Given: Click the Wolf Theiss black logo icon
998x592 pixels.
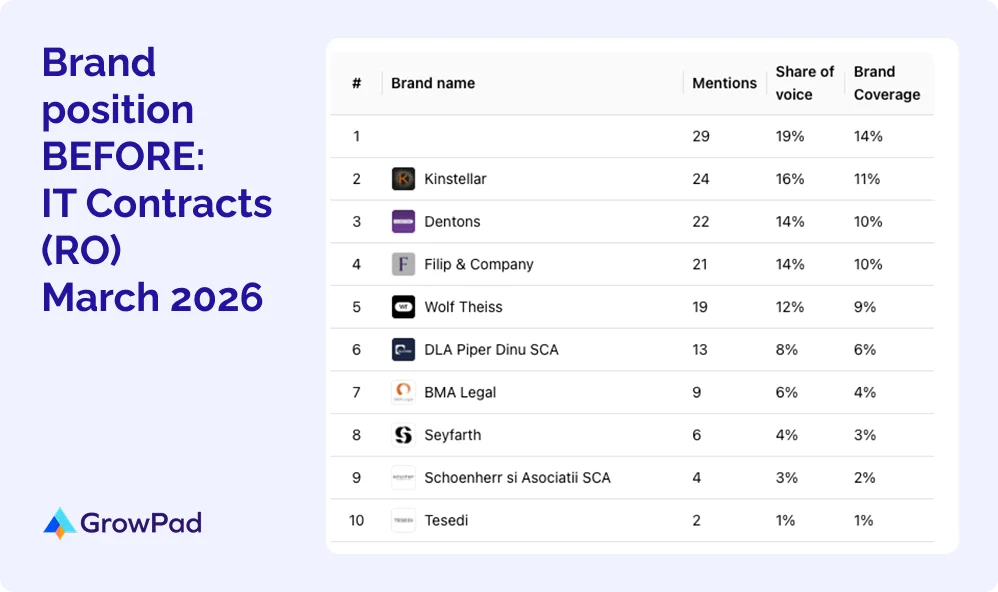Looking at the screenshot, I should [x=403, y=307].
